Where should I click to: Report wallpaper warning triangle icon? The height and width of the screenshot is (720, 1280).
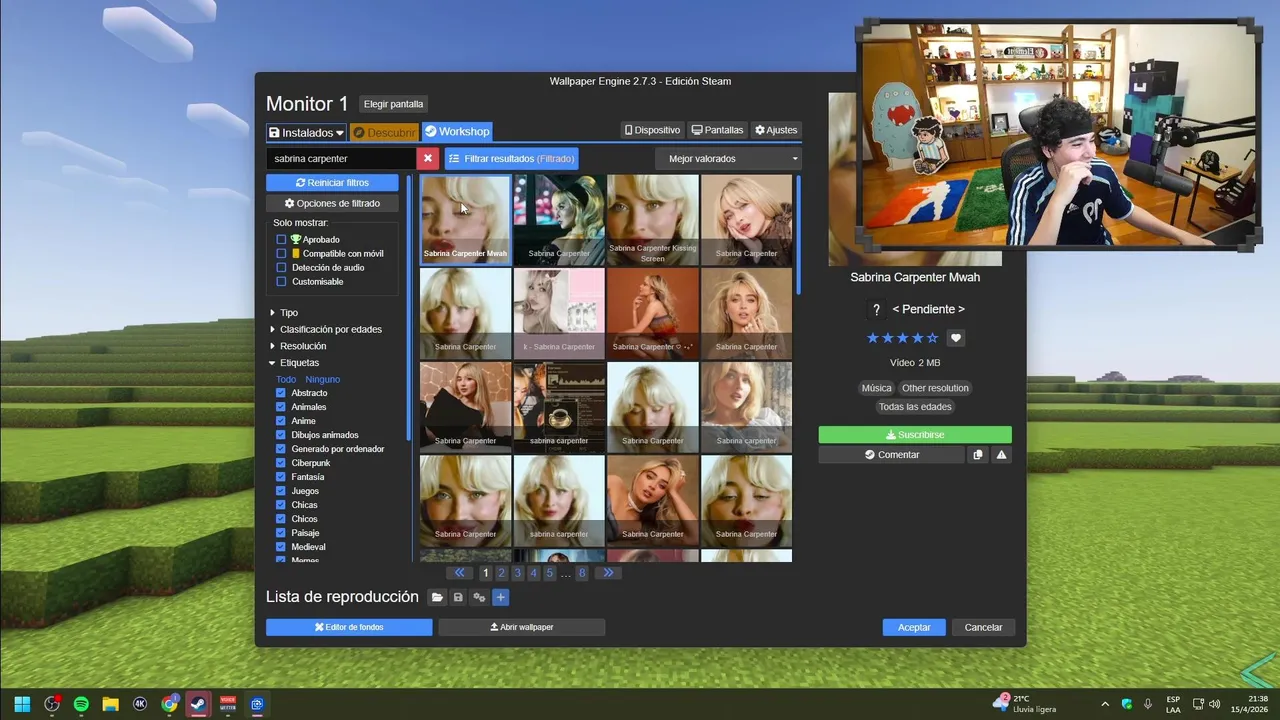[x=1001, y=455]
